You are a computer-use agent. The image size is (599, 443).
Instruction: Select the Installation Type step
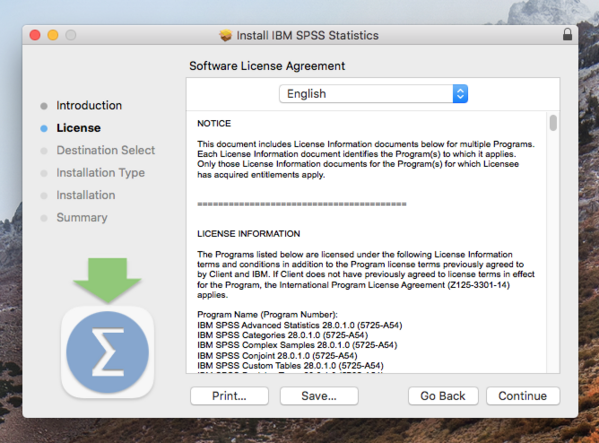click(100, 173)
